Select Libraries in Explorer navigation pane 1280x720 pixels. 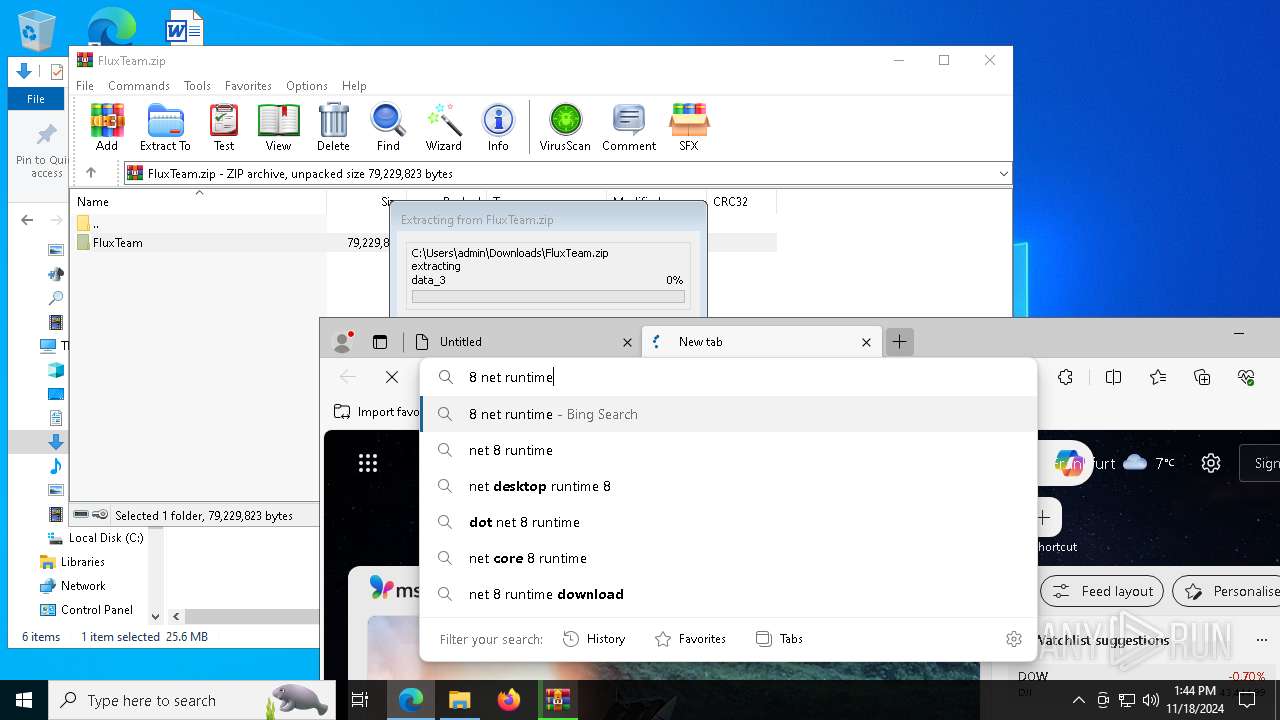tap(82, 562)
